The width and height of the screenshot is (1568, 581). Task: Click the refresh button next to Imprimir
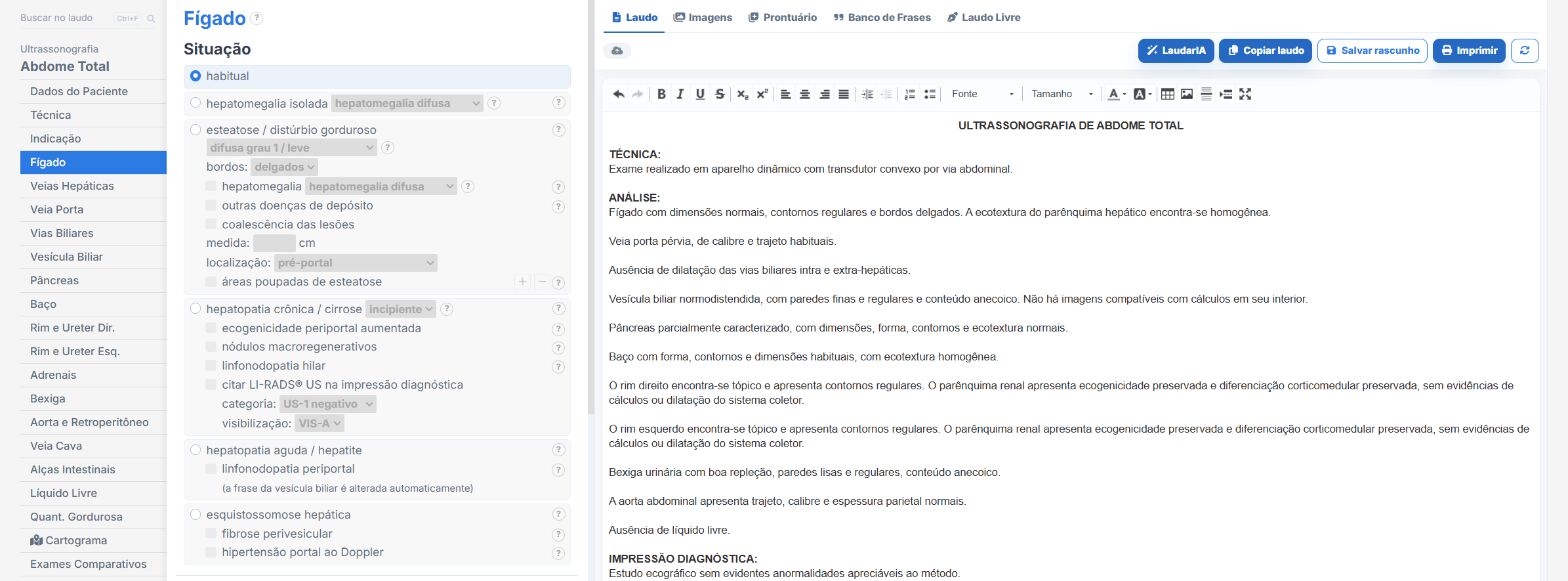[1525, 50]
